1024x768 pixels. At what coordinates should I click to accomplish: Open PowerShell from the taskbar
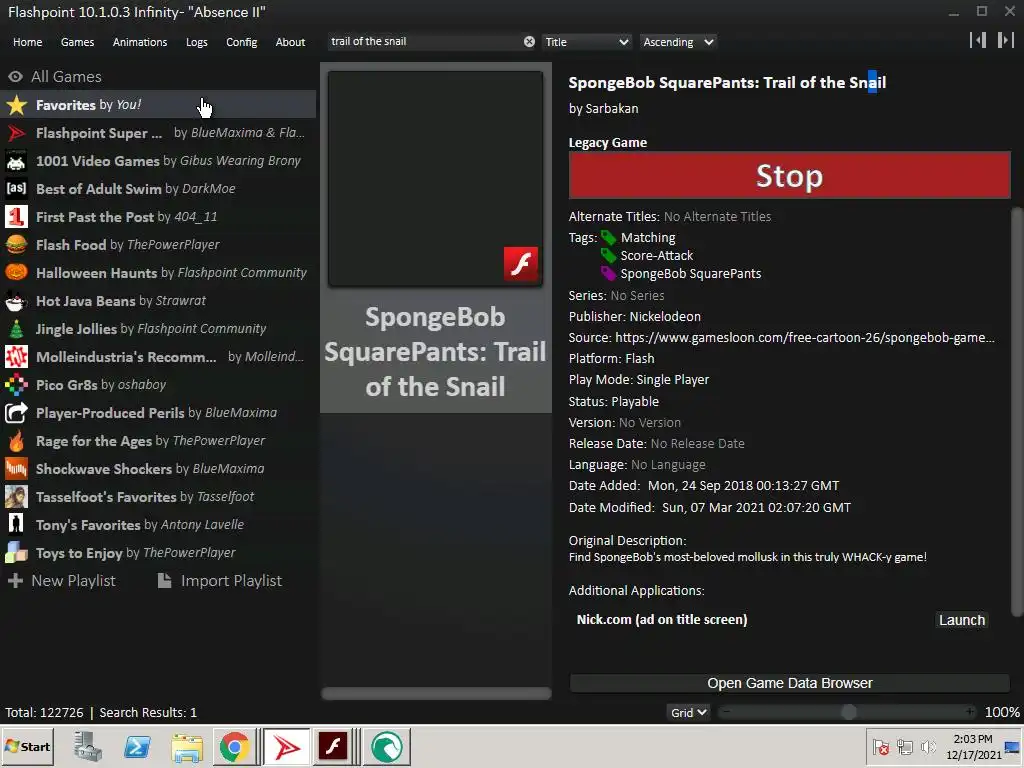click(x=138, y=746)
